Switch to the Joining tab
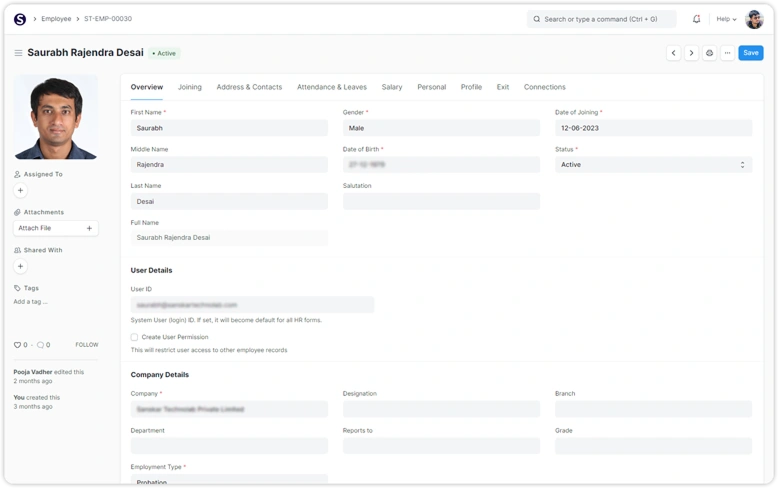The height and width of the screenshot is (488, 778). [x=190, y=87]
